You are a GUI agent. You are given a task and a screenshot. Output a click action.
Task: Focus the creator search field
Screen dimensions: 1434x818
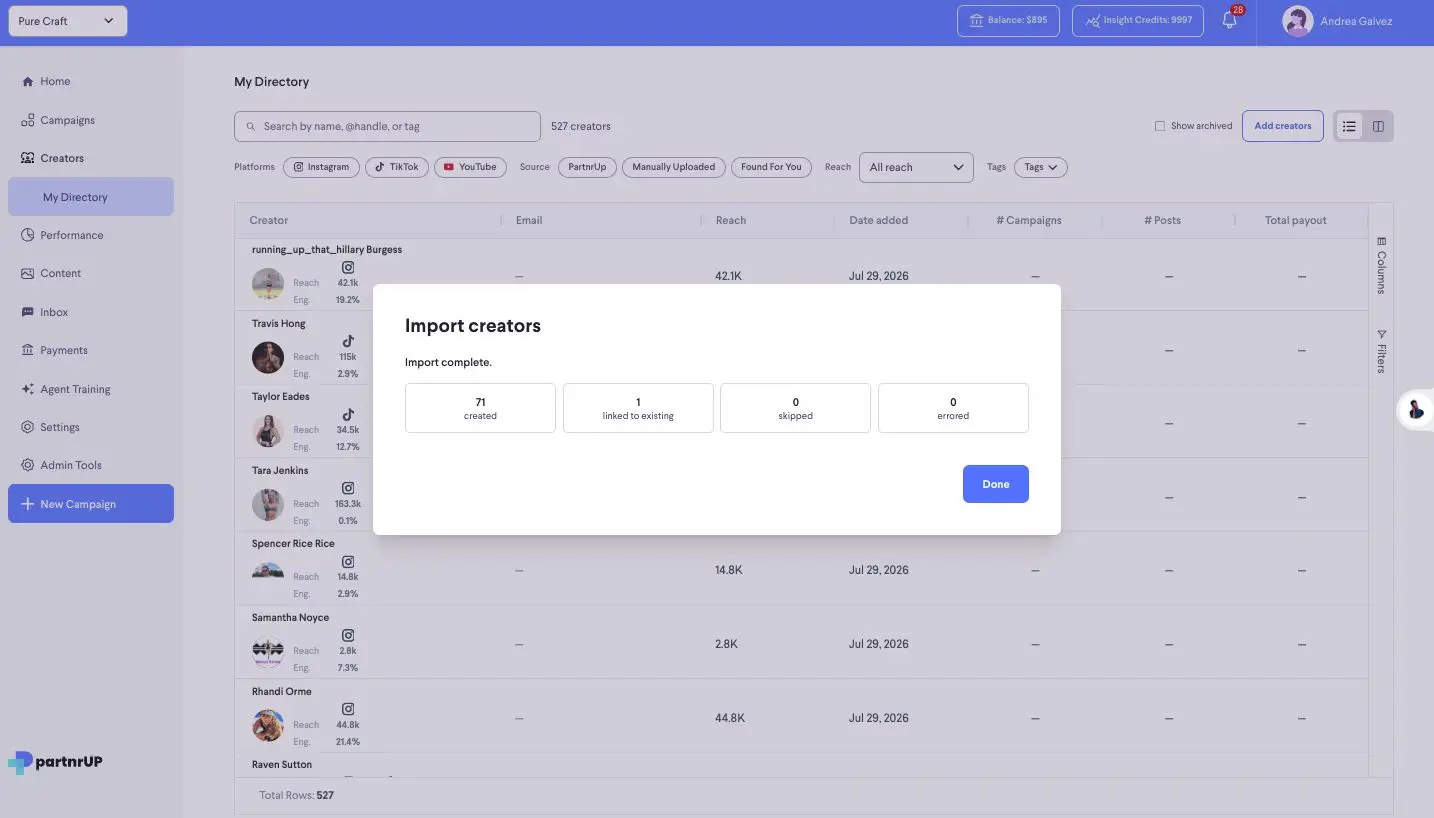tap(387, 126)
